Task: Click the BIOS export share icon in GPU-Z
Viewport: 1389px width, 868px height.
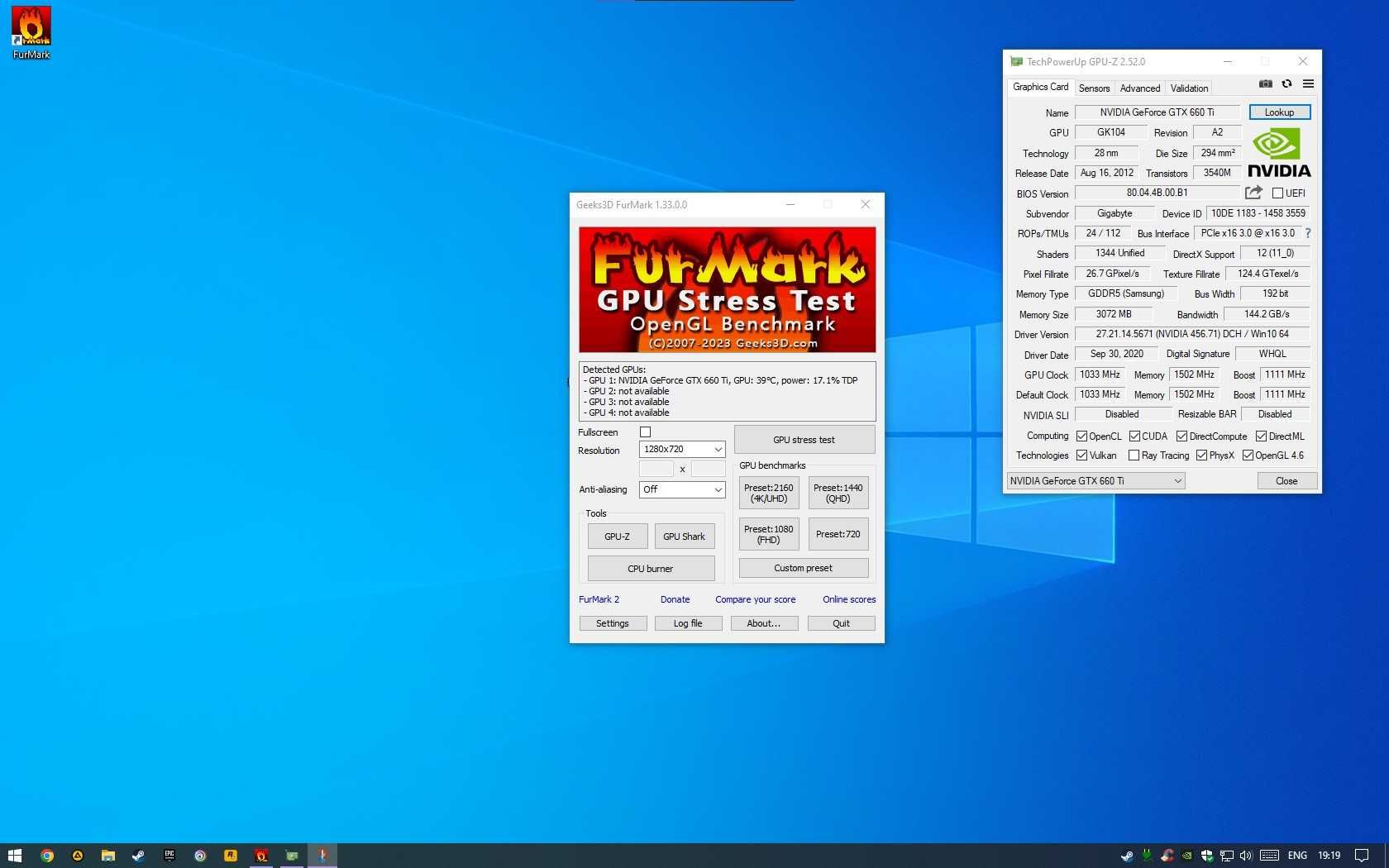Action: click(x=1253, y=193)
